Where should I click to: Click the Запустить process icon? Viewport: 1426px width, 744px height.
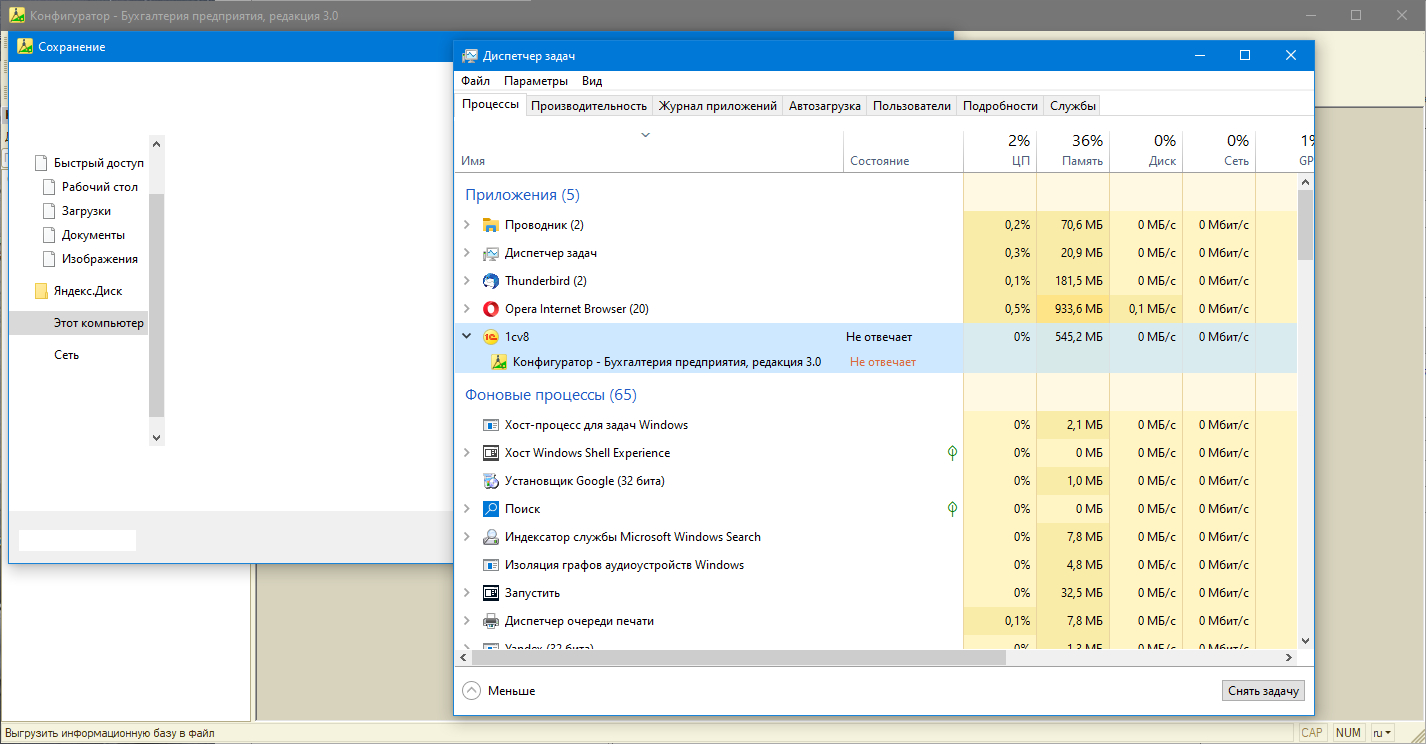coord(490,593)
